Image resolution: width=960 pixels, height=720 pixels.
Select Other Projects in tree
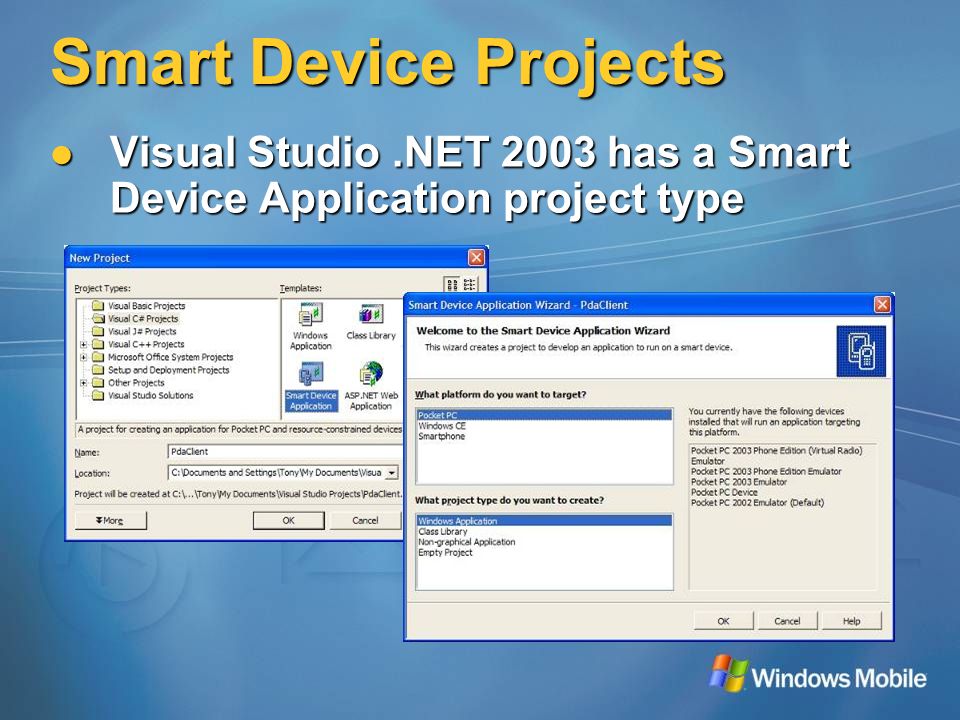136,383
